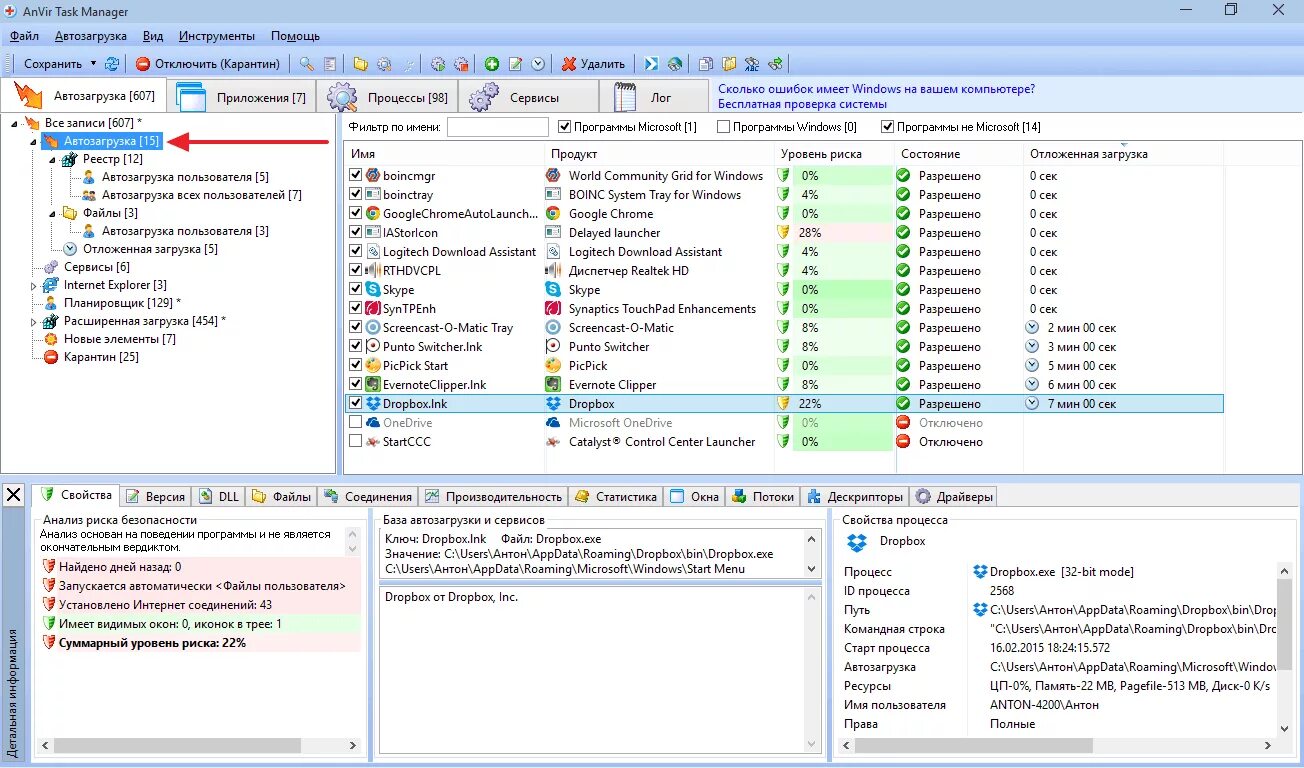Open the Файл menu
The width and height of the screenshot is (1304, 768).
[25, 36]
